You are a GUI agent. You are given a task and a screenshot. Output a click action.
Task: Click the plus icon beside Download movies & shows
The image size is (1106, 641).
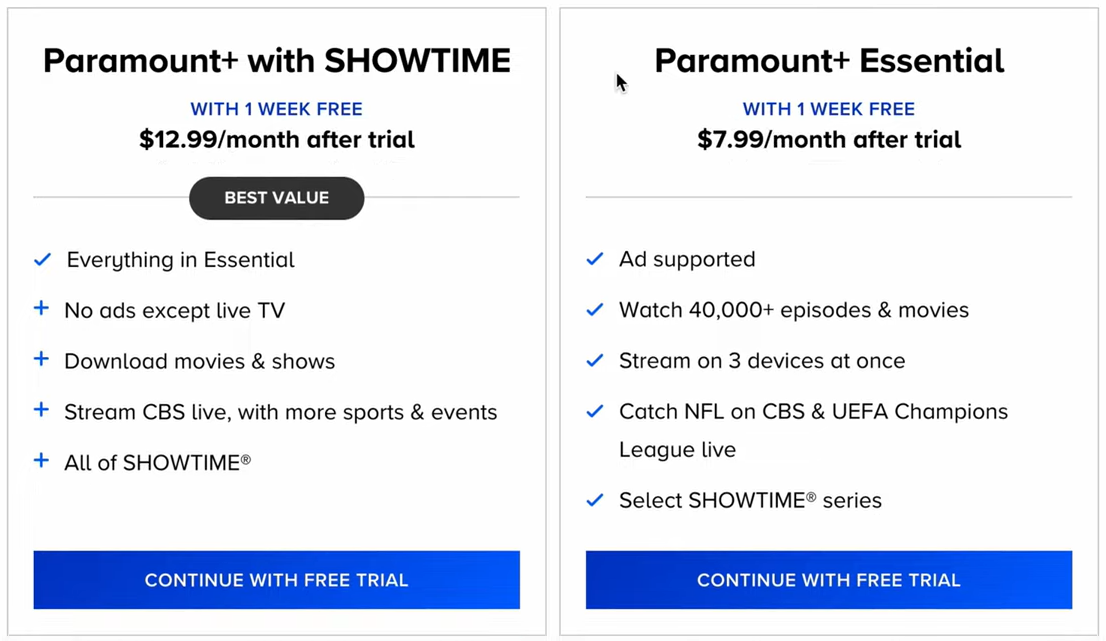coord(42,361)
